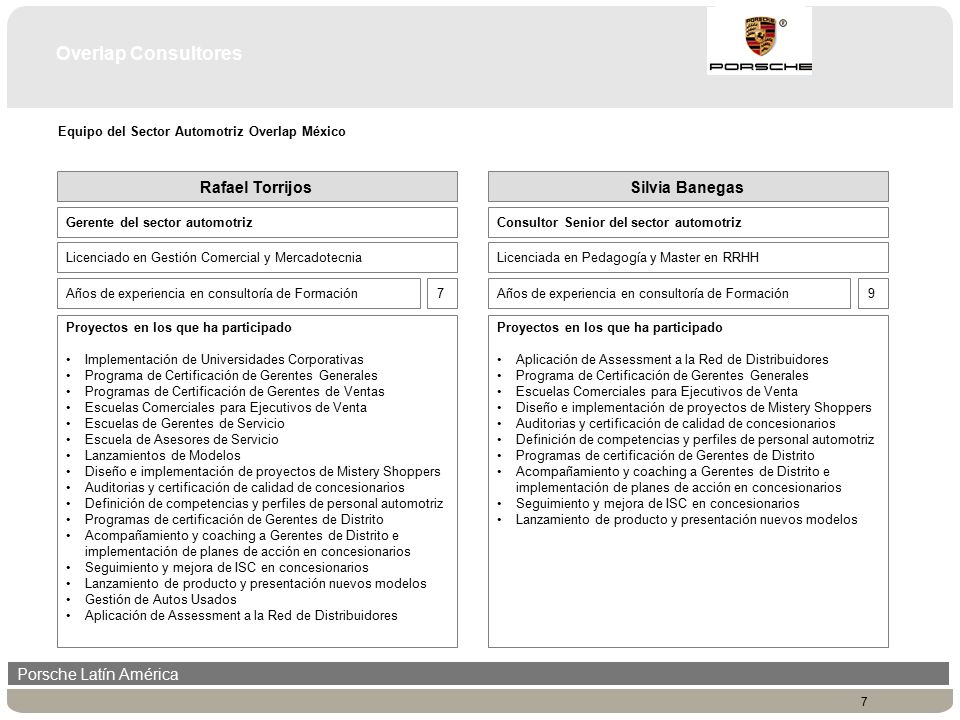Click Silvia's 'Escuelas Comerciales para Ejecutivos de Venta'
The height and width of the screenshot is (720, 960).
point(656,391)
